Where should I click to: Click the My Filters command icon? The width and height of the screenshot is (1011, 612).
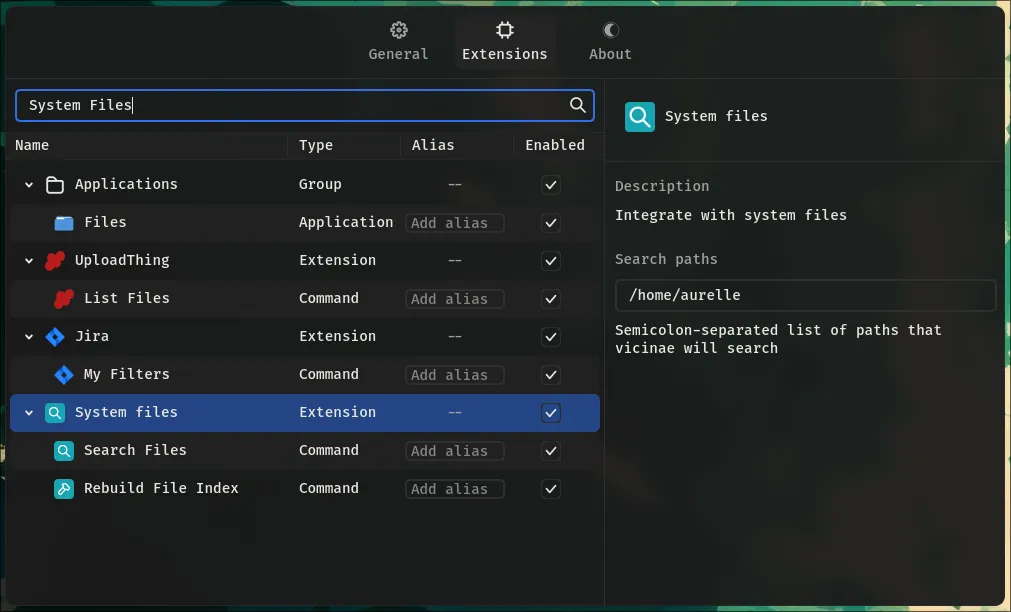63,374
